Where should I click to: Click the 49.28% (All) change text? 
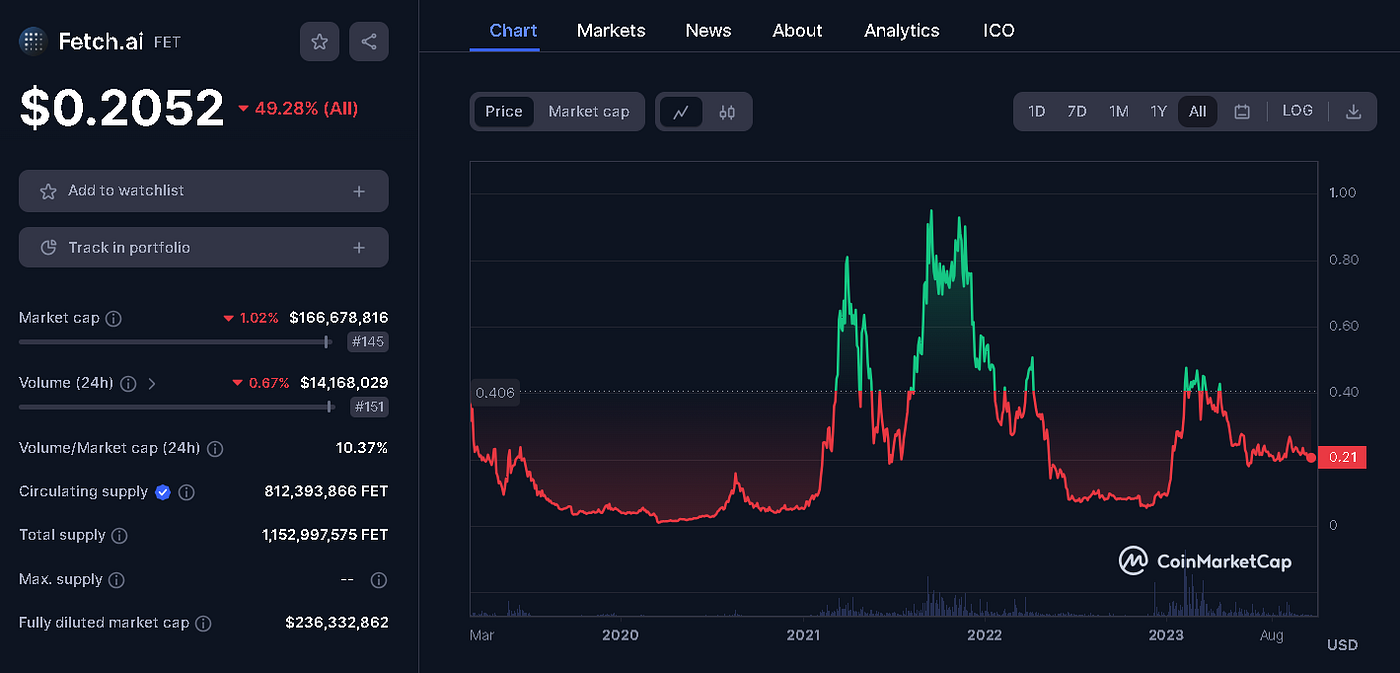pyautogui.click(x=306, y=108)
